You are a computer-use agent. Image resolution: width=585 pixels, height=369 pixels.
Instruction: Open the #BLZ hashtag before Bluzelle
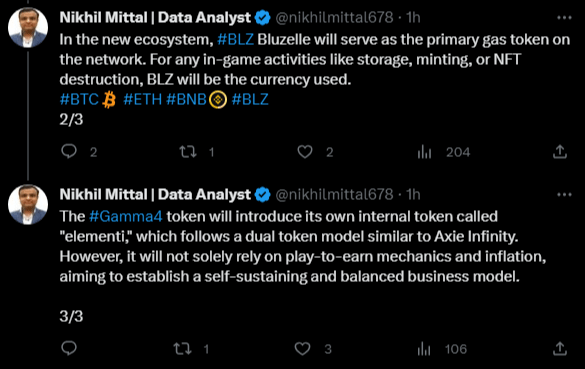point(235,40)
